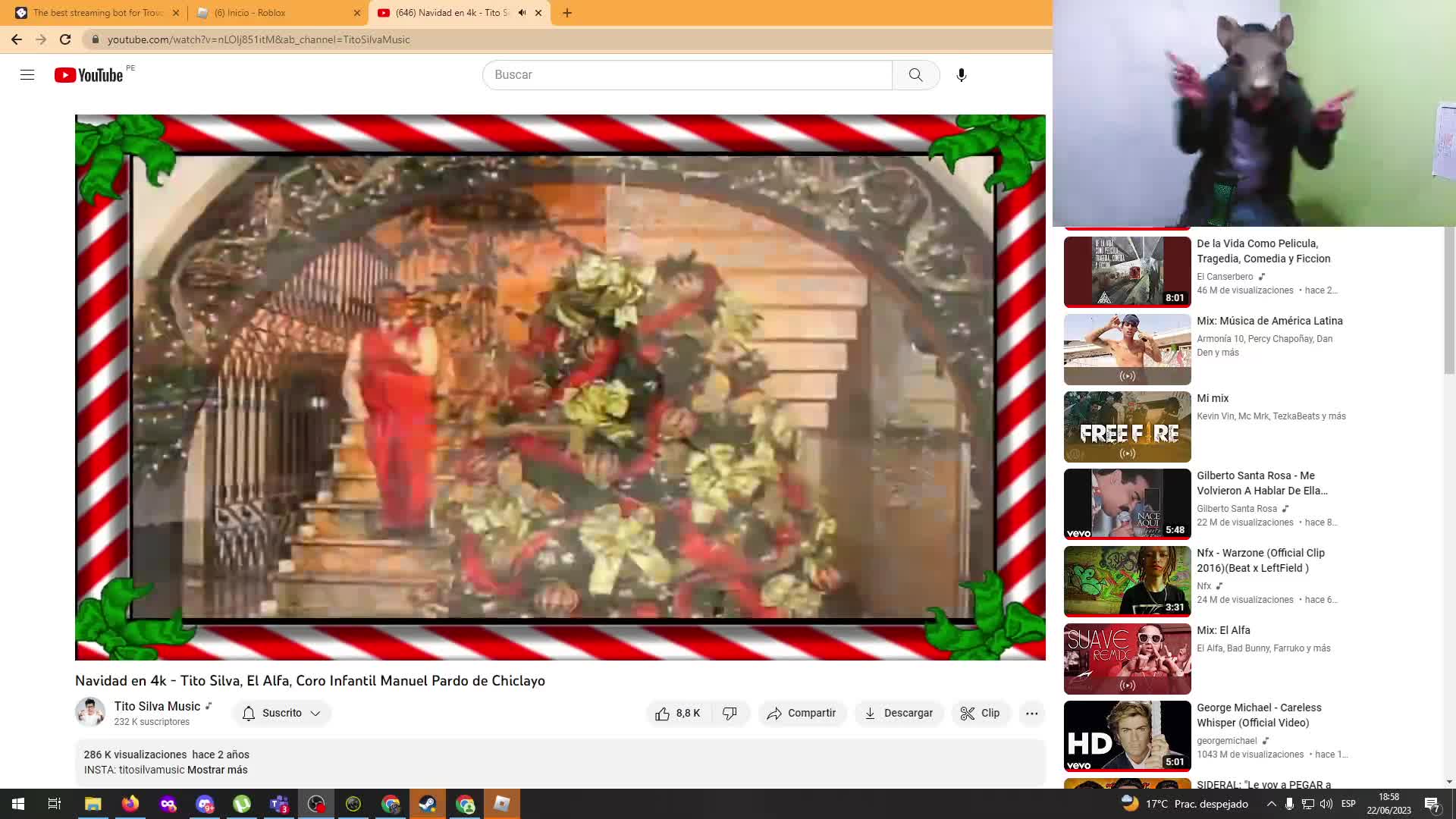Click the Tito Silva Music channel name

(157, 706)
